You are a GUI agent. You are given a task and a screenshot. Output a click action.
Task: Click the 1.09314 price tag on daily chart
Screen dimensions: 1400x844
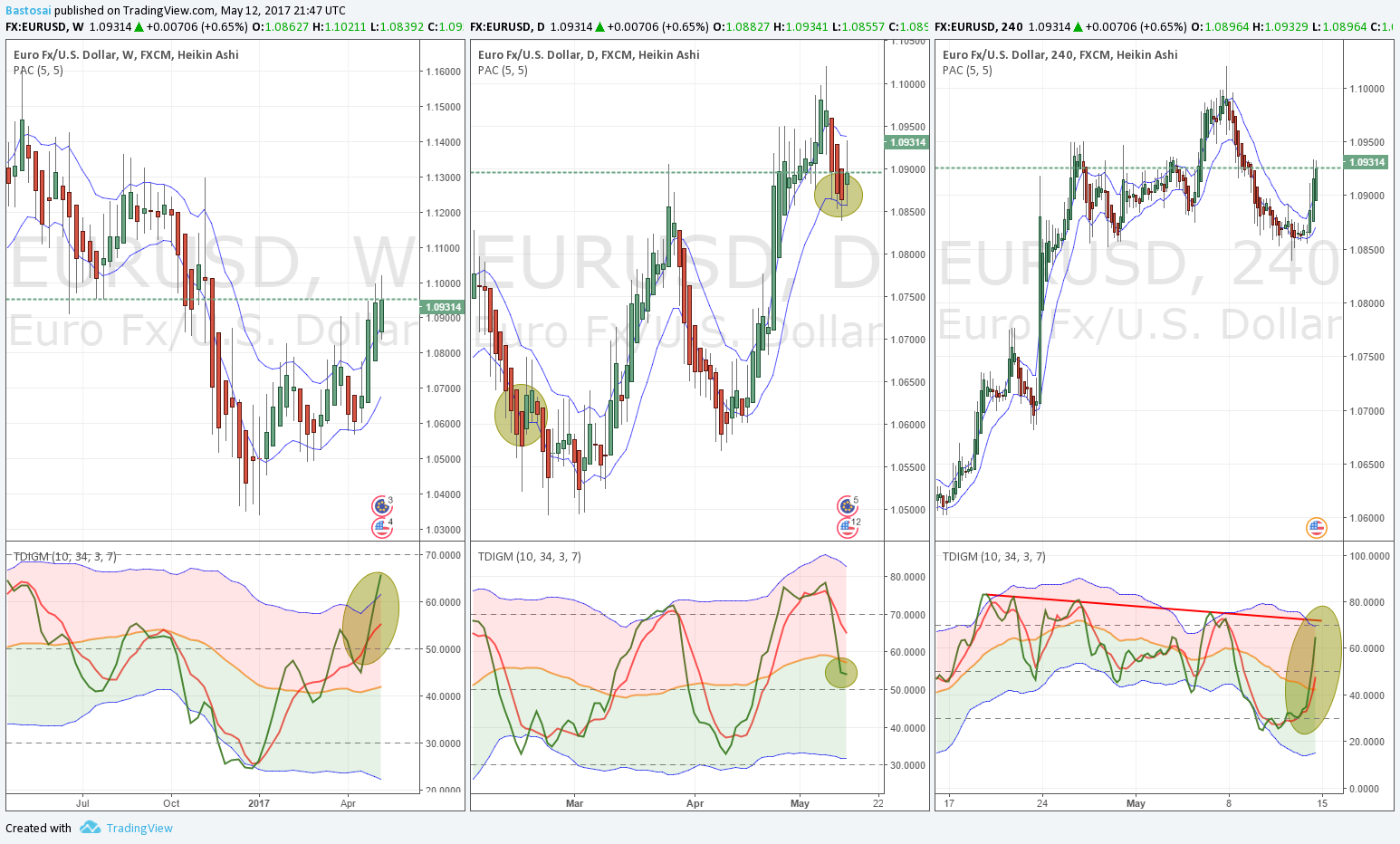906,142
